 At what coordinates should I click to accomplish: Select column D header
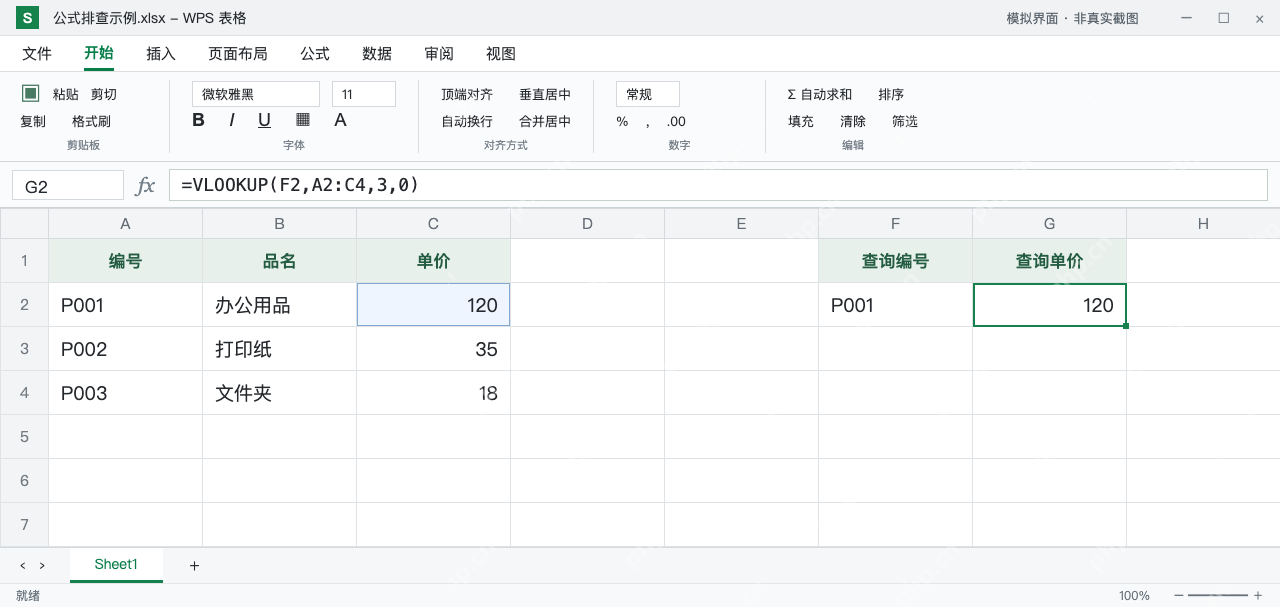pos(588,223)
